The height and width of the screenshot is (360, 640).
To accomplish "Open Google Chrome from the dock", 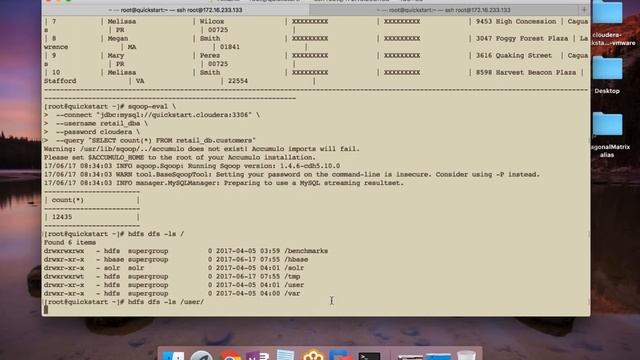I will tap(230, 355).
